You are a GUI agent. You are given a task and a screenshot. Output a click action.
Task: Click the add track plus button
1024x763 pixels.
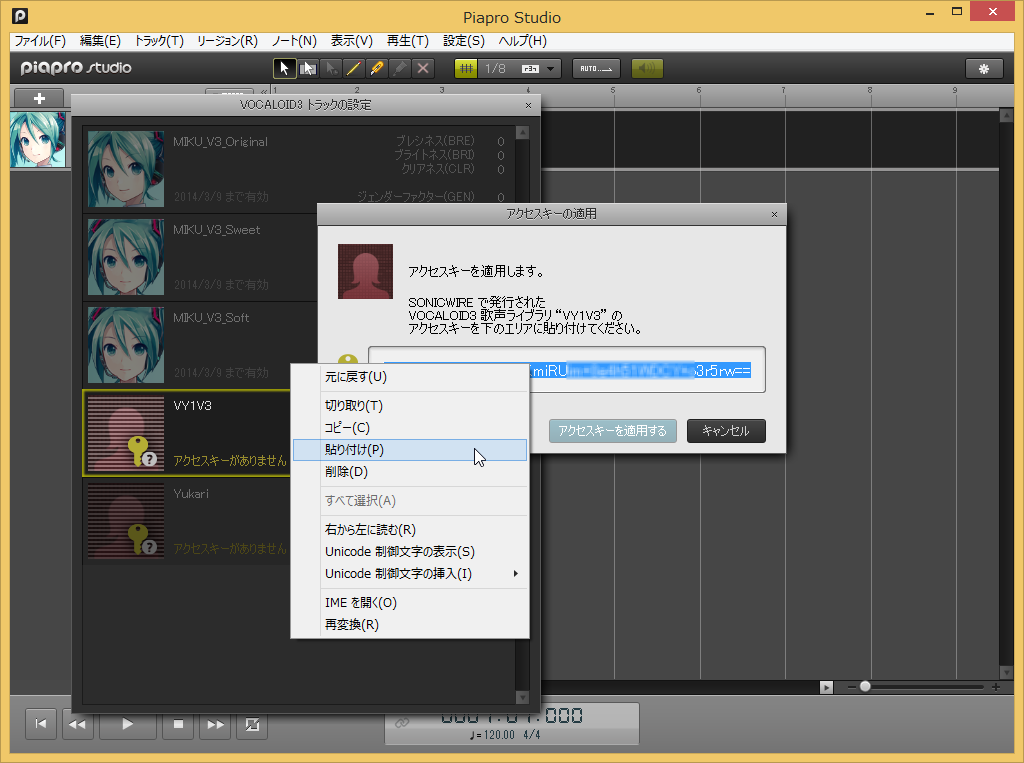39,98
